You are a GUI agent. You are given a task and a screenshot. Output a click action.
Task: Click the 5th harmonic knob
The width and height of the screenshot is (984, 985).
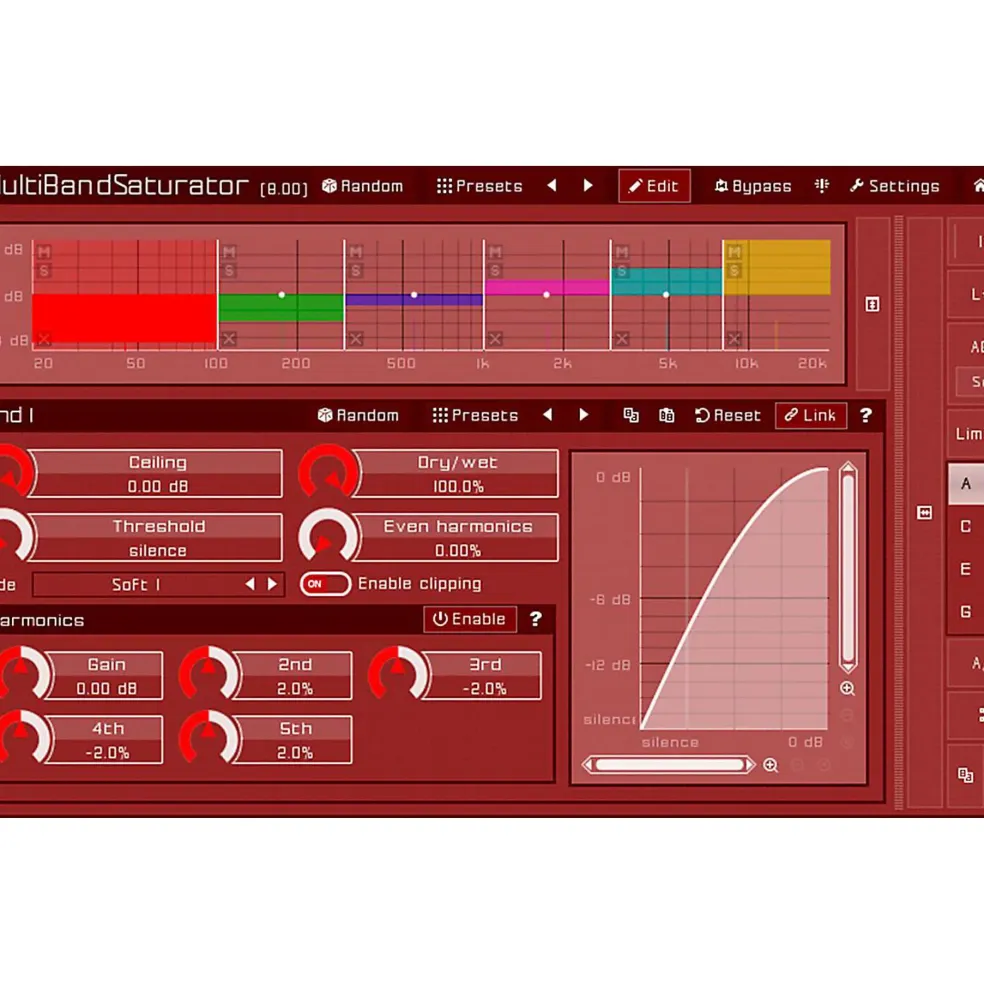pyautogui.click(x=209, y=739)
